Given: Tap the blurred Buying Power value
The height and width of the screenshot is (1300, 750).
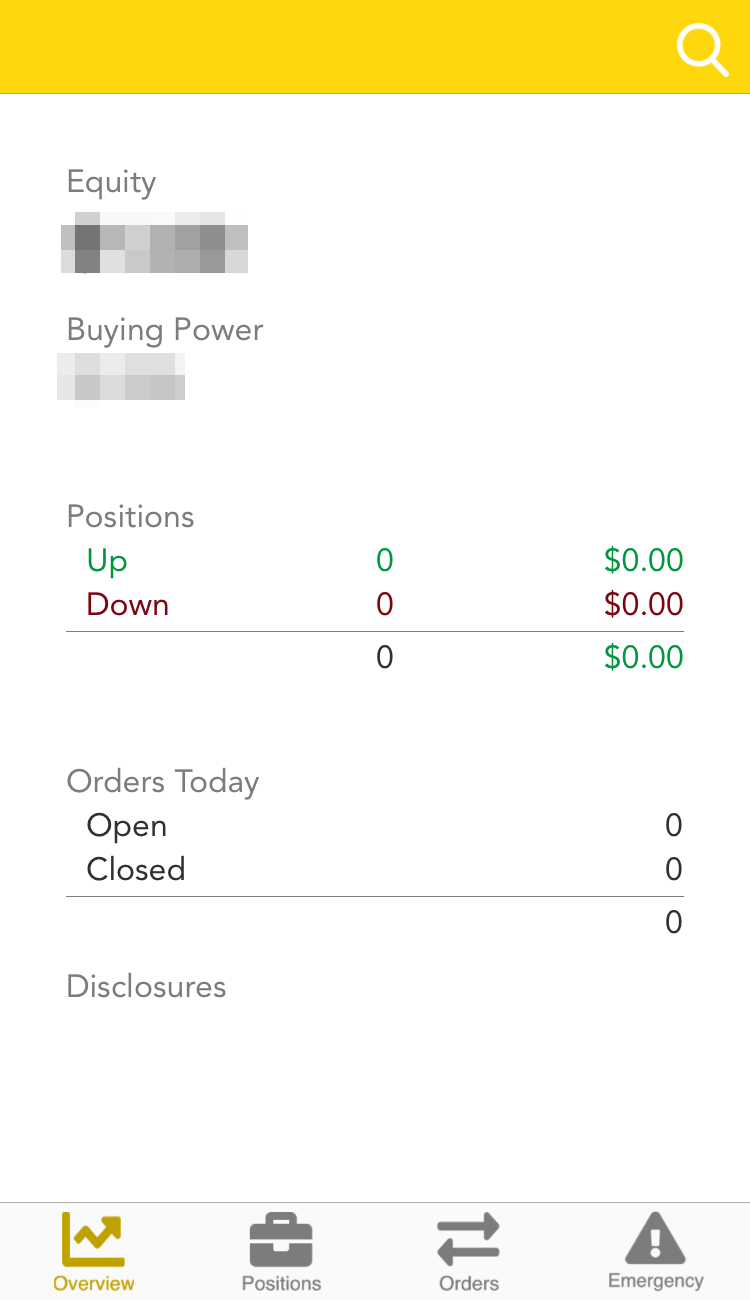Looking at the screenshot, I should point(121,378).
